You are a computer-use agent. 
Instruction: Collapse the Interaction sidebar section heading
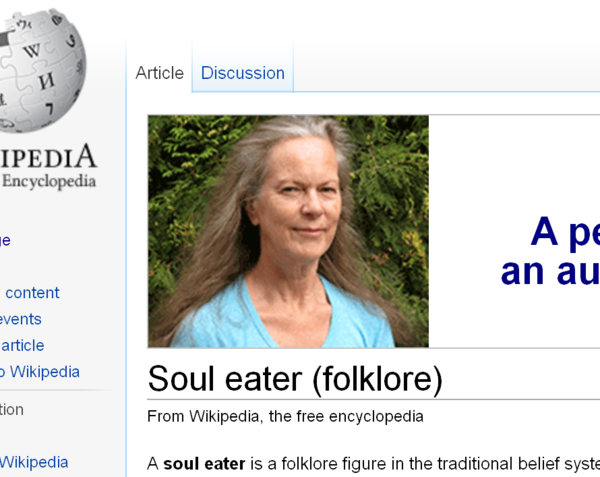(11, 410)
